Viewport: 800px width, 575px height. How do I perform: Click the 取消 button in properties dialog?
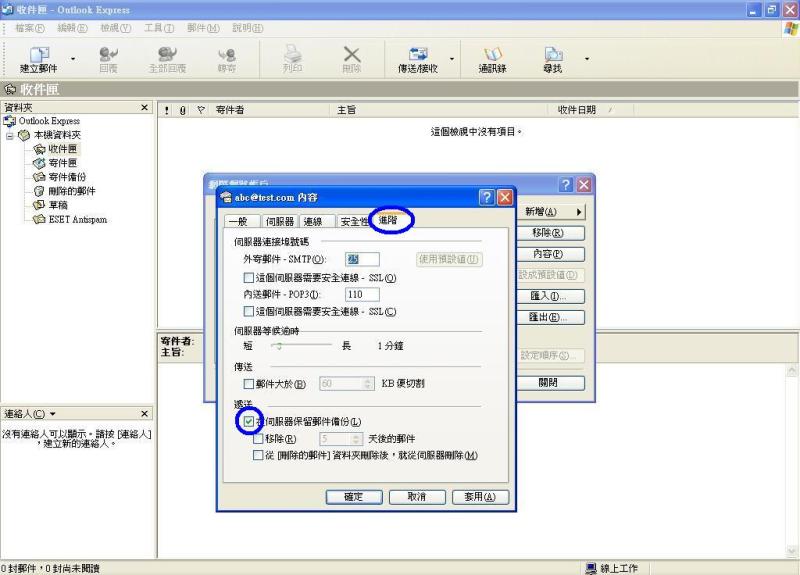click(417, 497)
